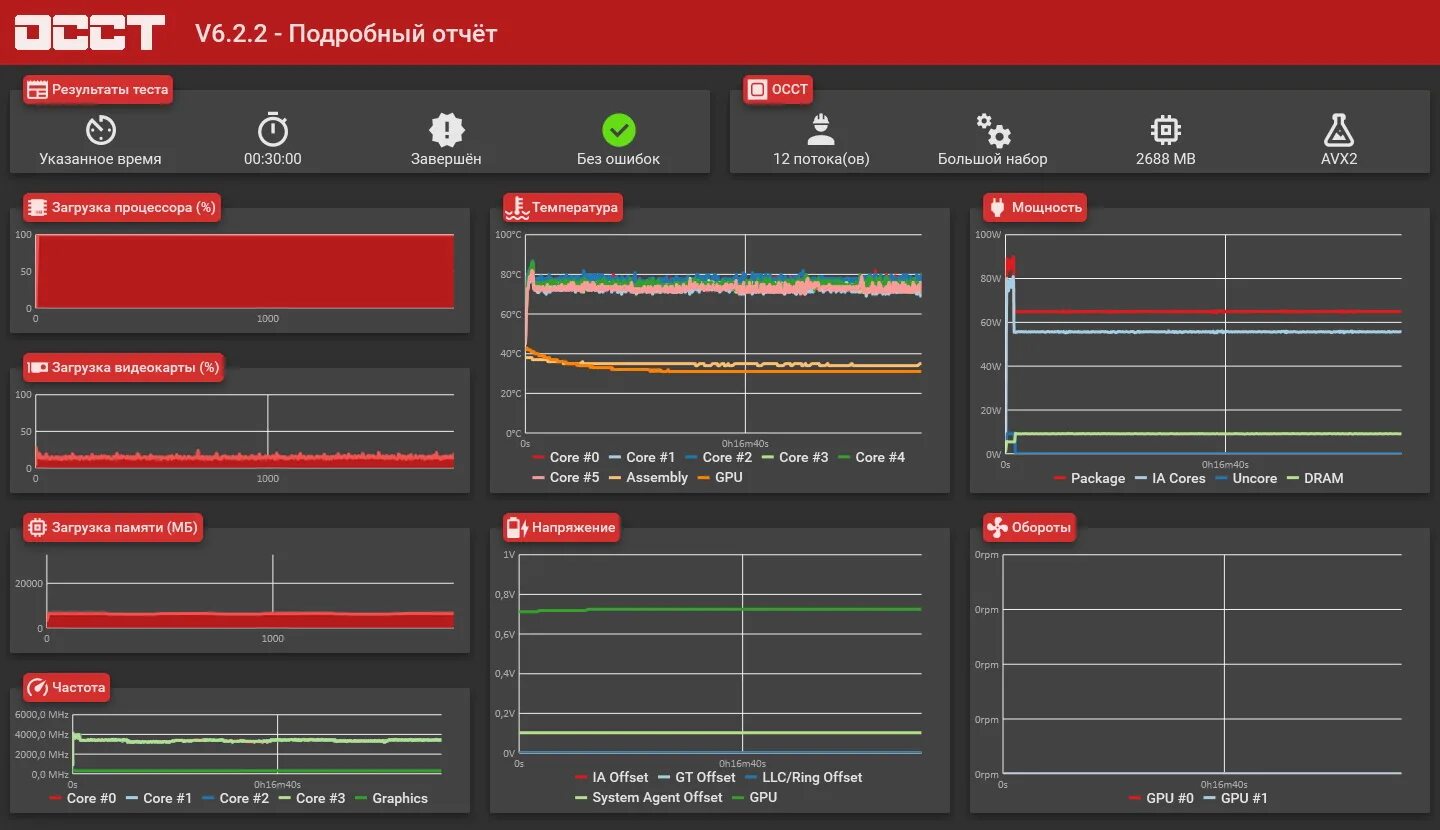
Task: Click the specified-time gauge icon
Action: click(100, 130)
